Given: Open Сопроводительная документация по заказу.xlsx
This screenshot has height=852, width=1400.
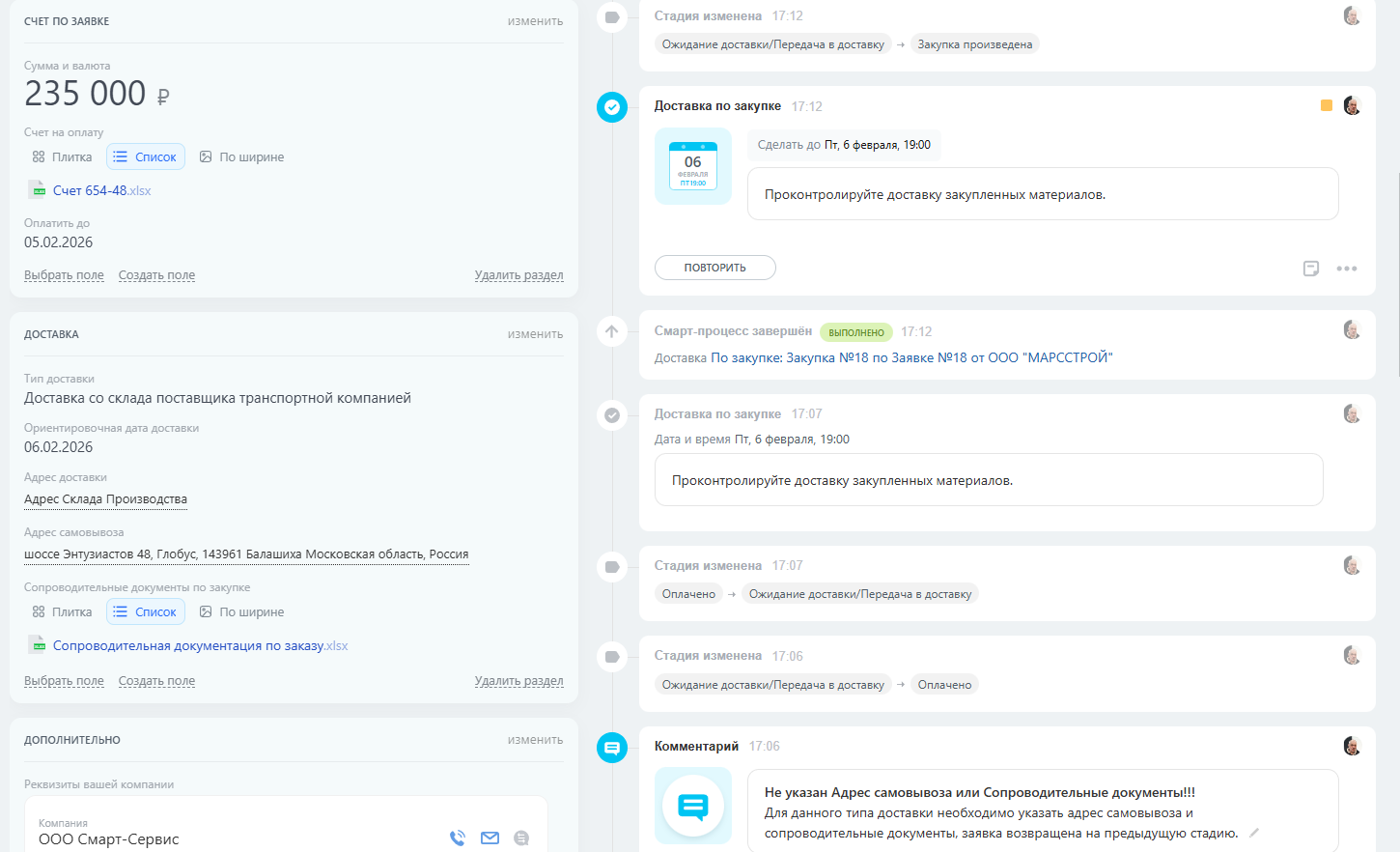Looking at the screenshot, I should [201, 645].
